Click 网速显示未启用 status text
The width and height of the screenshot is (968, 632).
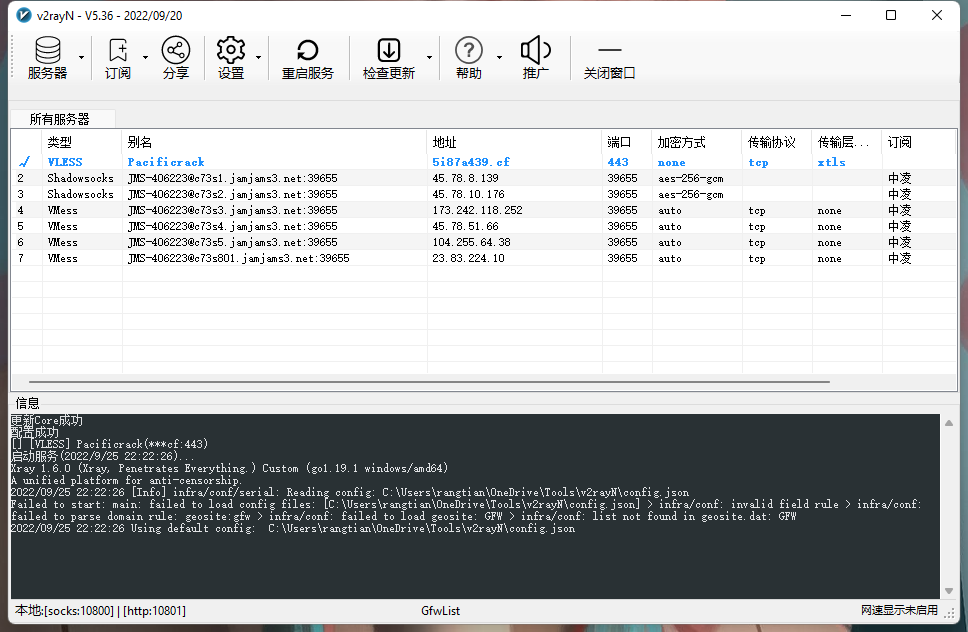[899, 610]
